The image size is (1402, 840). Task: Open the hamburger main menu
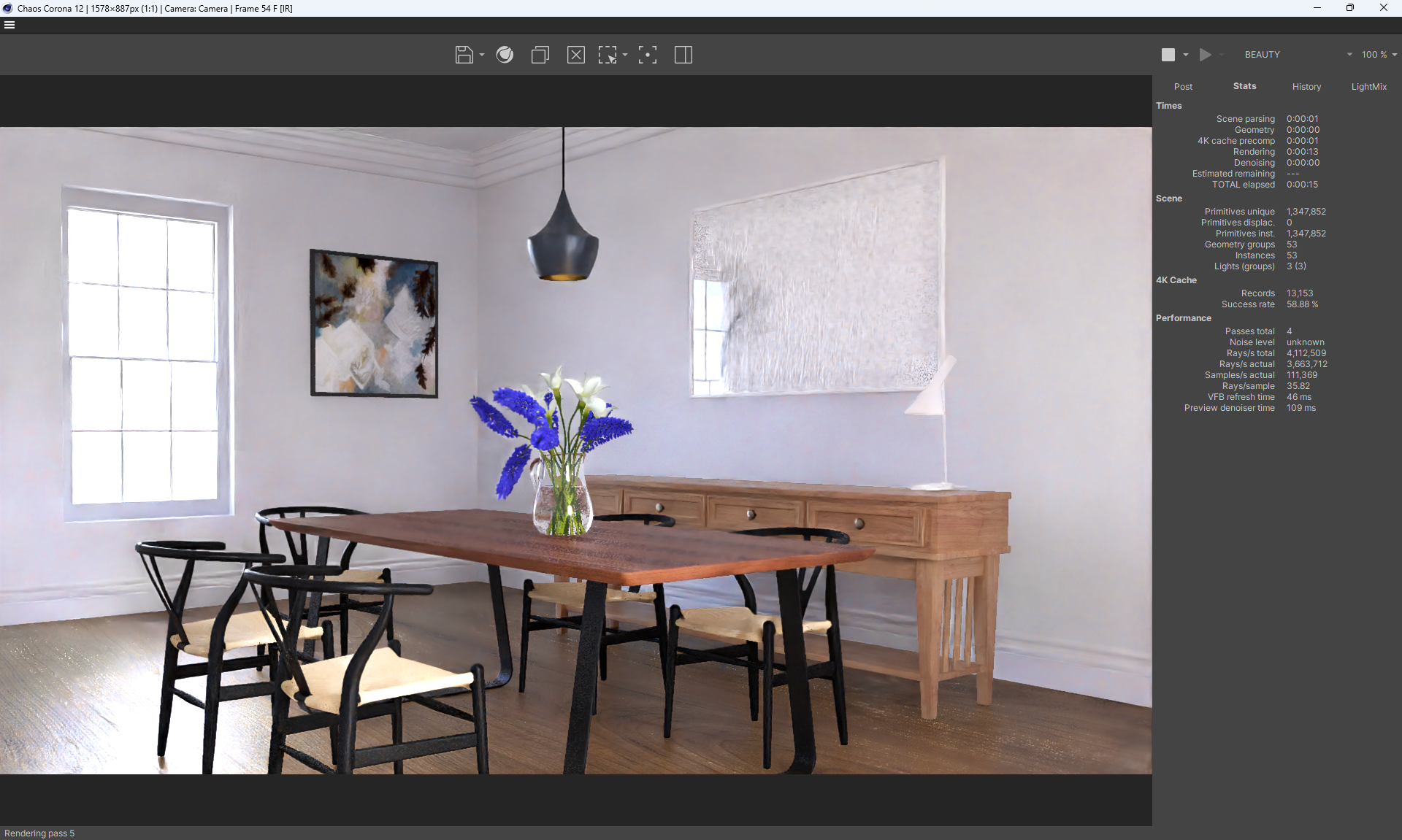point(9,25)
